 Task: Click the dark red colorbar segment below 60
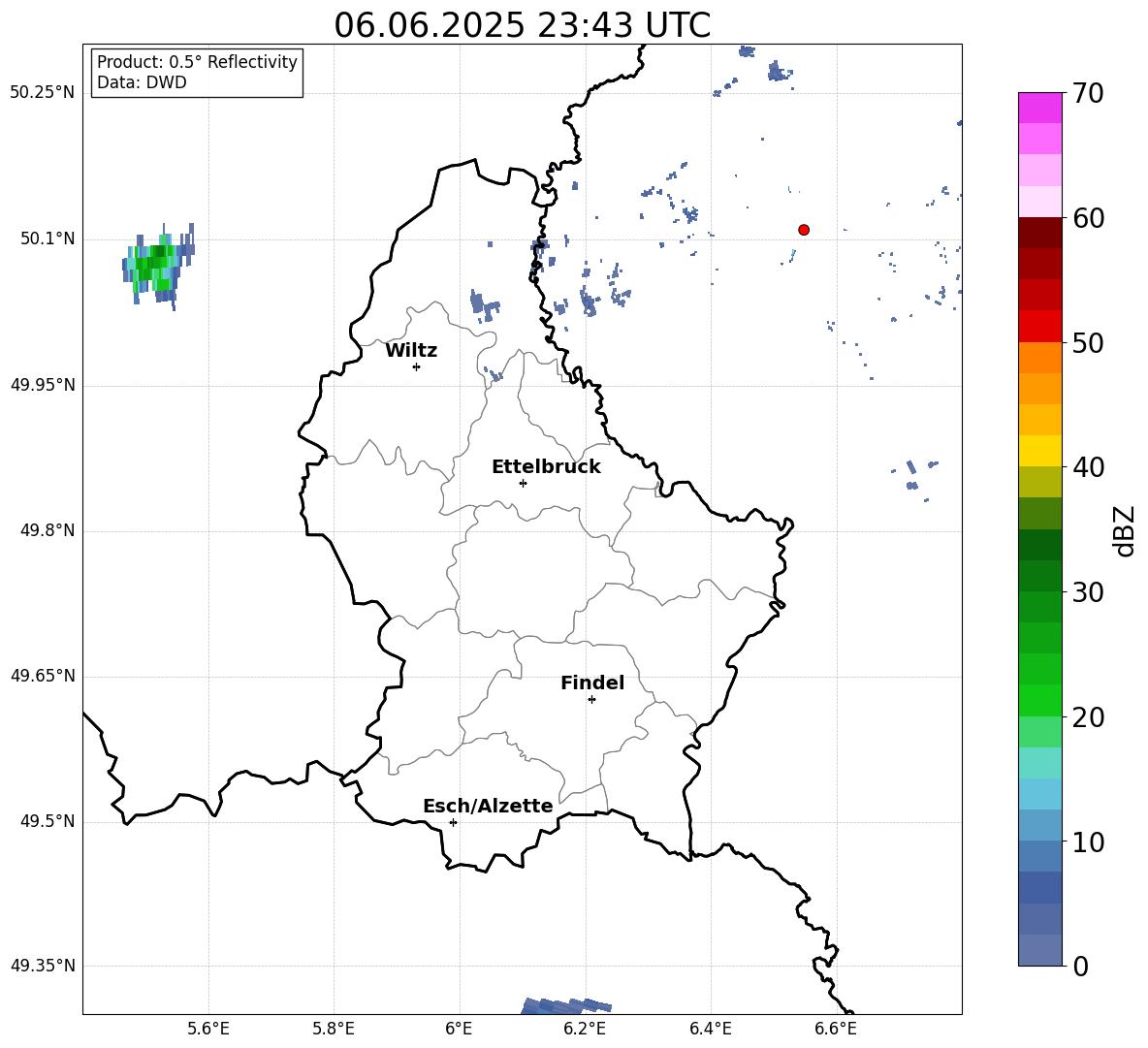point(1039,233)
